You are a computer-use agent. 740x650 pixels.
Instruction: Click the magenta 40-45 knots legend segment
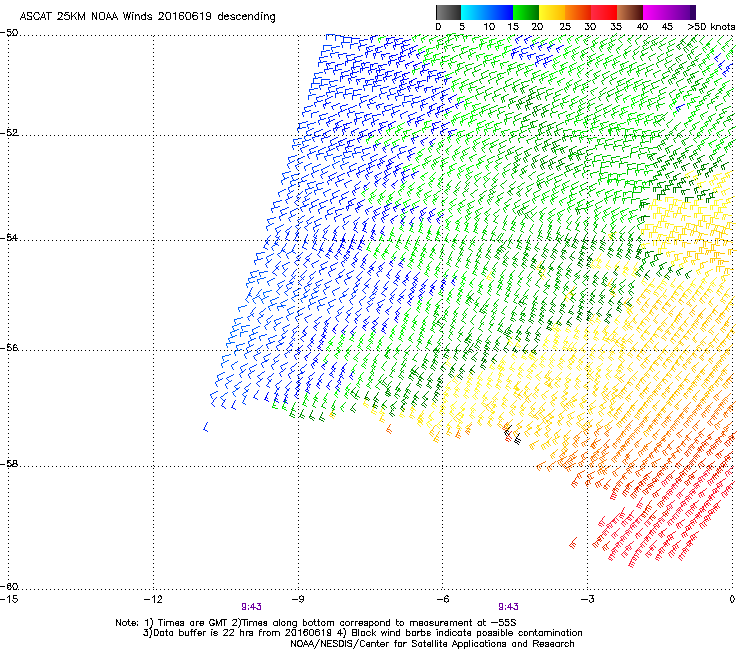coord(656,12)
